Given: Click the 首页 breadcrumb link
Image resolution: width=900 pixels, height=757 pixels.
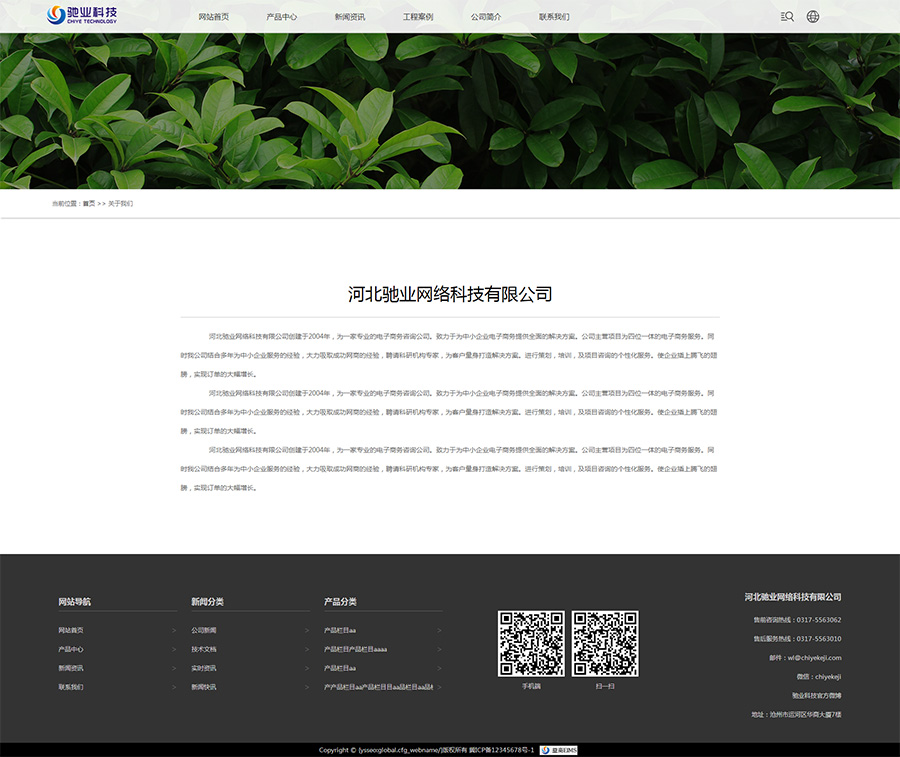Looking at the screenshot, I should [89, 204].
